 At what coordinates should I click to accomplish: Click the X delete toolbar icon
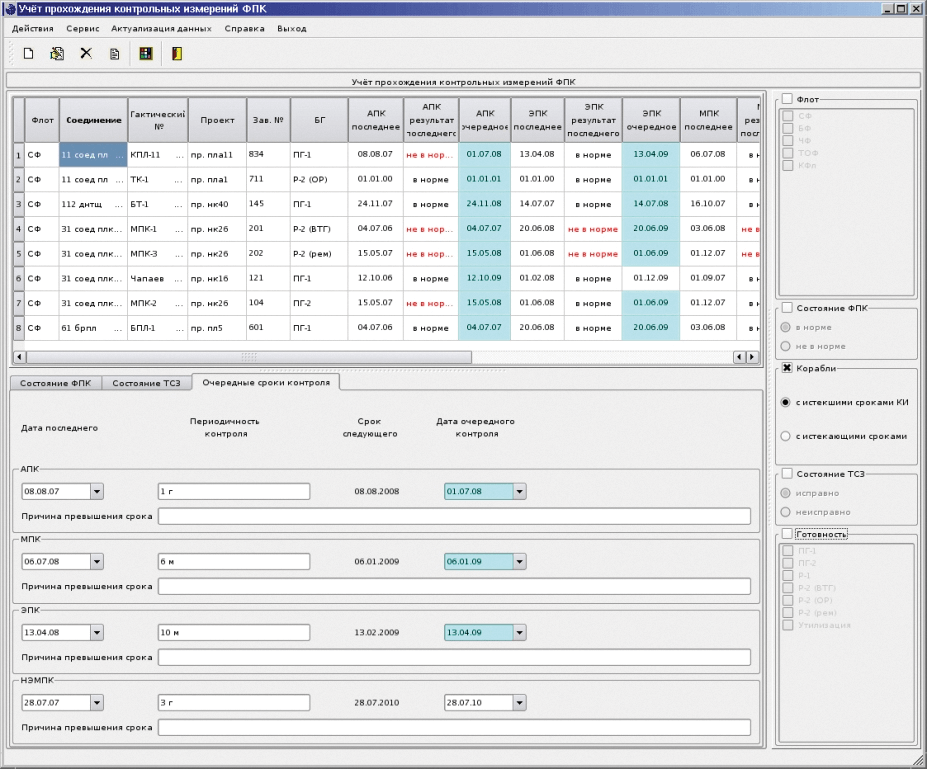tap(86, 54)
